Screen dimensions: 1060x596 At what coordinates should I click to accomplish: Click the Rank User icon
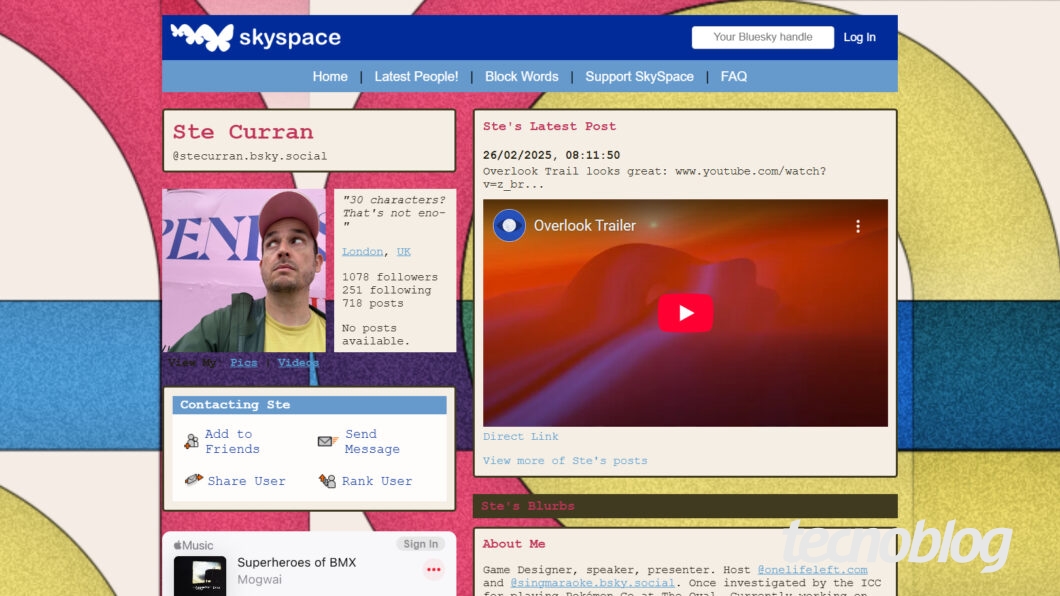click(x=327, y=480)
